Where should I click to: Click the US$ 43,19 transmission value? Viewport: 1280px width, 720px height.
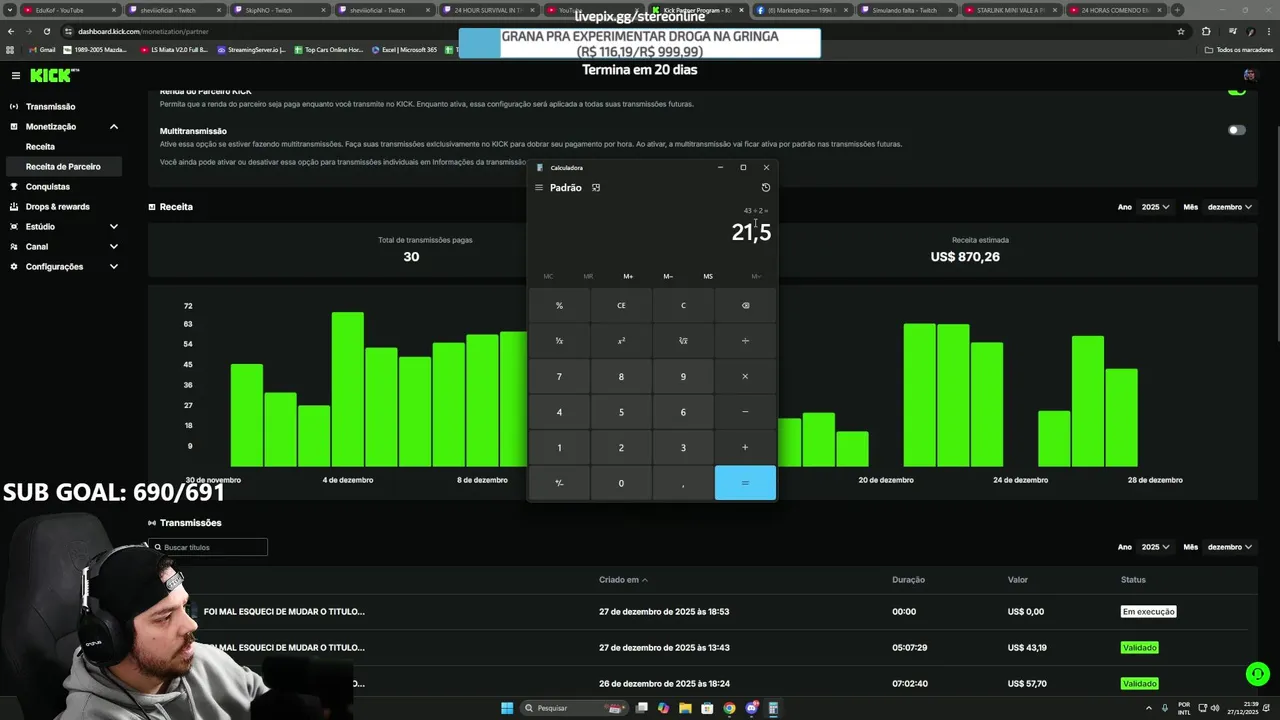[1027, 648]
